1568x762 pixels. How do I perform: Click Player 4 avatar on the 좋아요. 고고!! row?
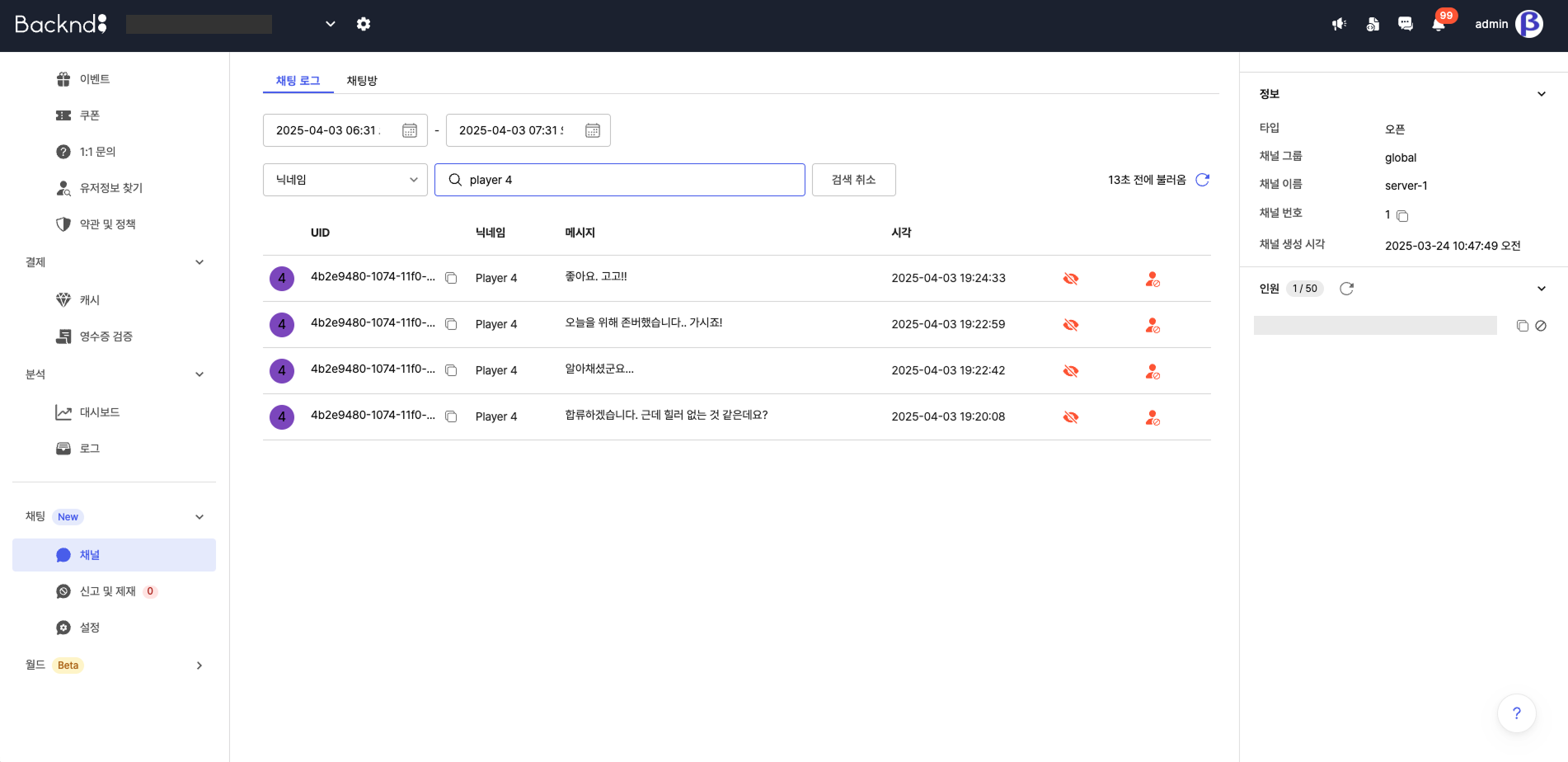pos(282,279)
